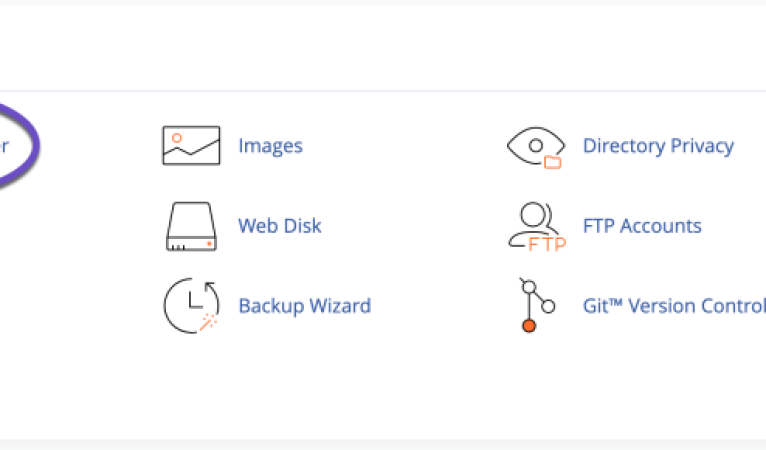The height and width of the screenshot is (450, 766).
Task: Click the orange indicator light on the Web Disk drive
Action: point(209,243)
